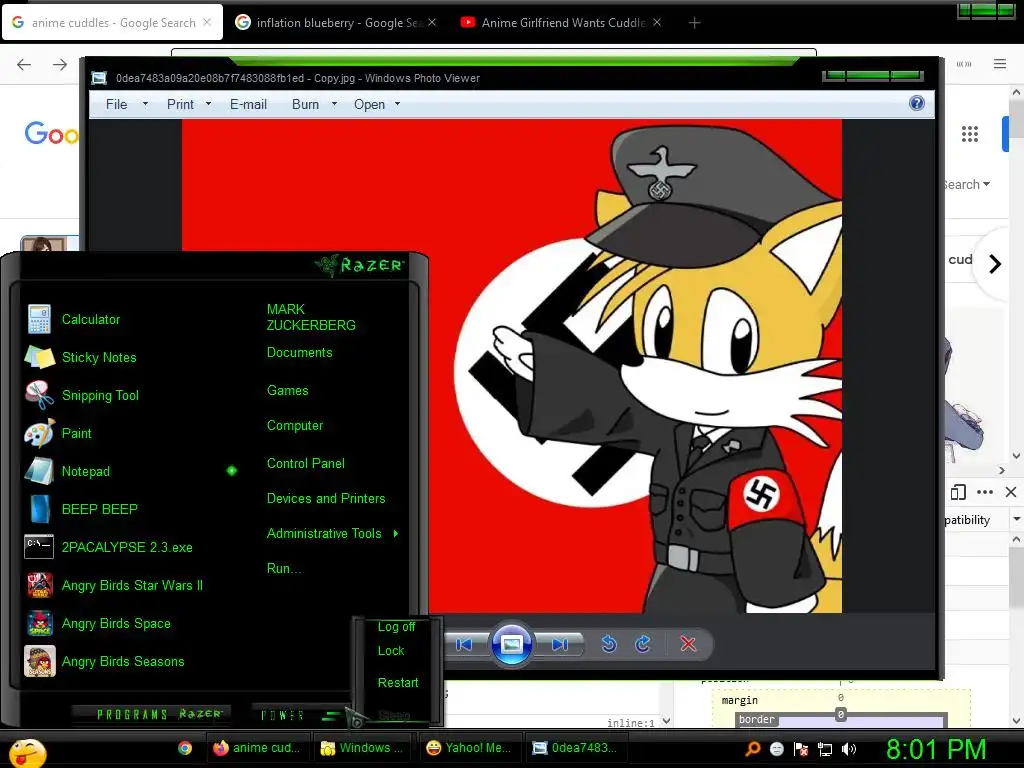Click the network tray icon
This screenshot has width=1024, height=768.
pos(825,749)
